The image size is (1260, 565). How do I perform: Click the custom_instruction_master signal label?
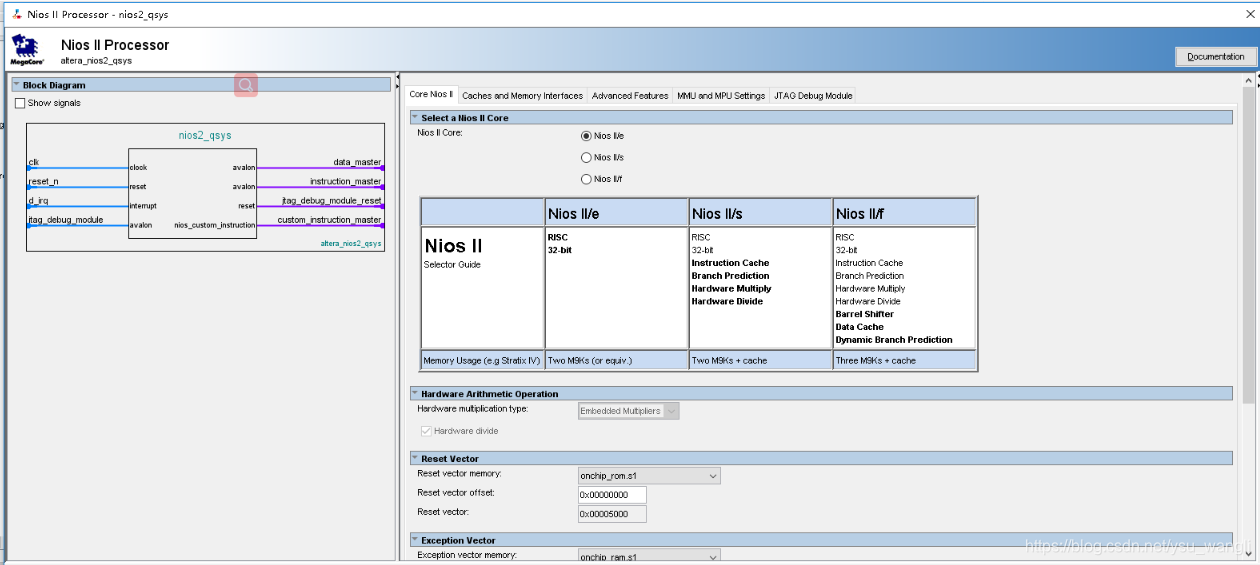[329, 220]
